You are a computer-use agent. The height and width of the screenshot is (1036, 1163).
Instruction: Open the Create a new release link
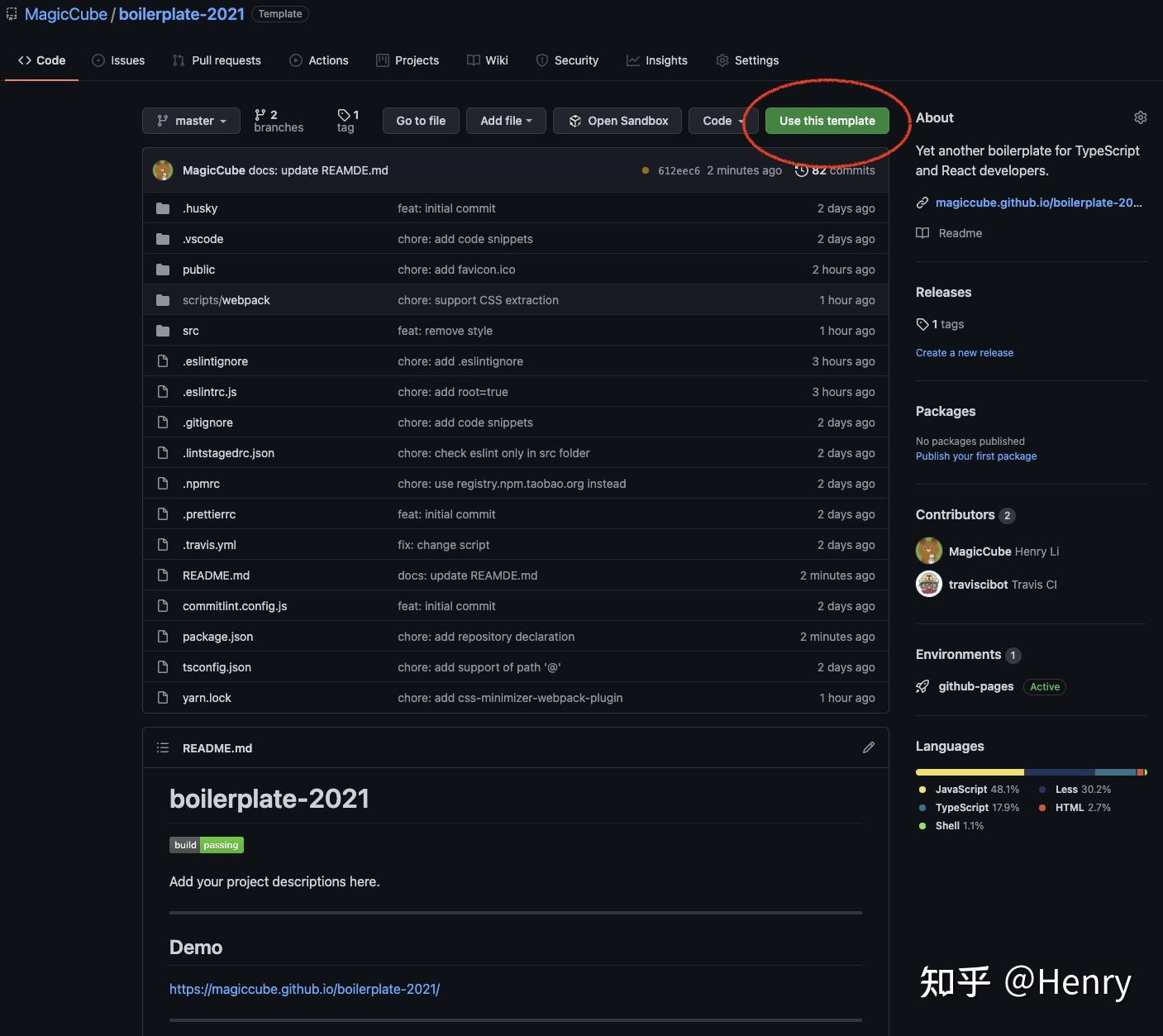(964, 353)
